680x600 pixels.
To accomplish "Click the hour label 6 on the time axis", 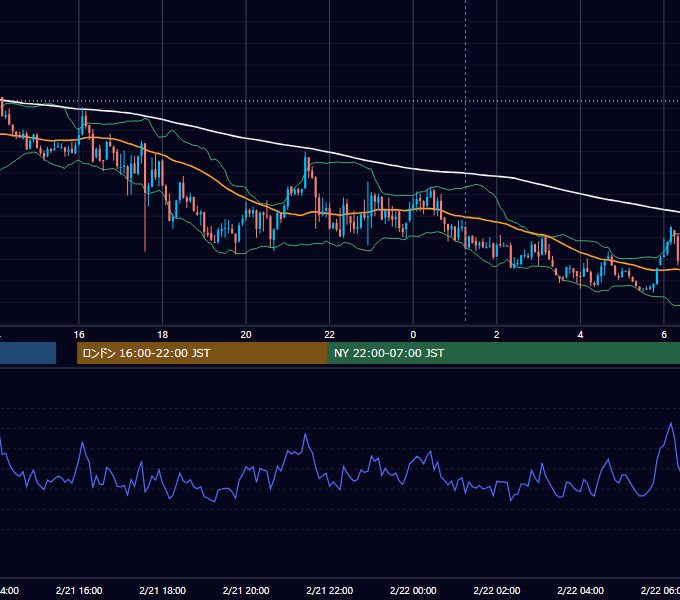I will pos(664,335).
